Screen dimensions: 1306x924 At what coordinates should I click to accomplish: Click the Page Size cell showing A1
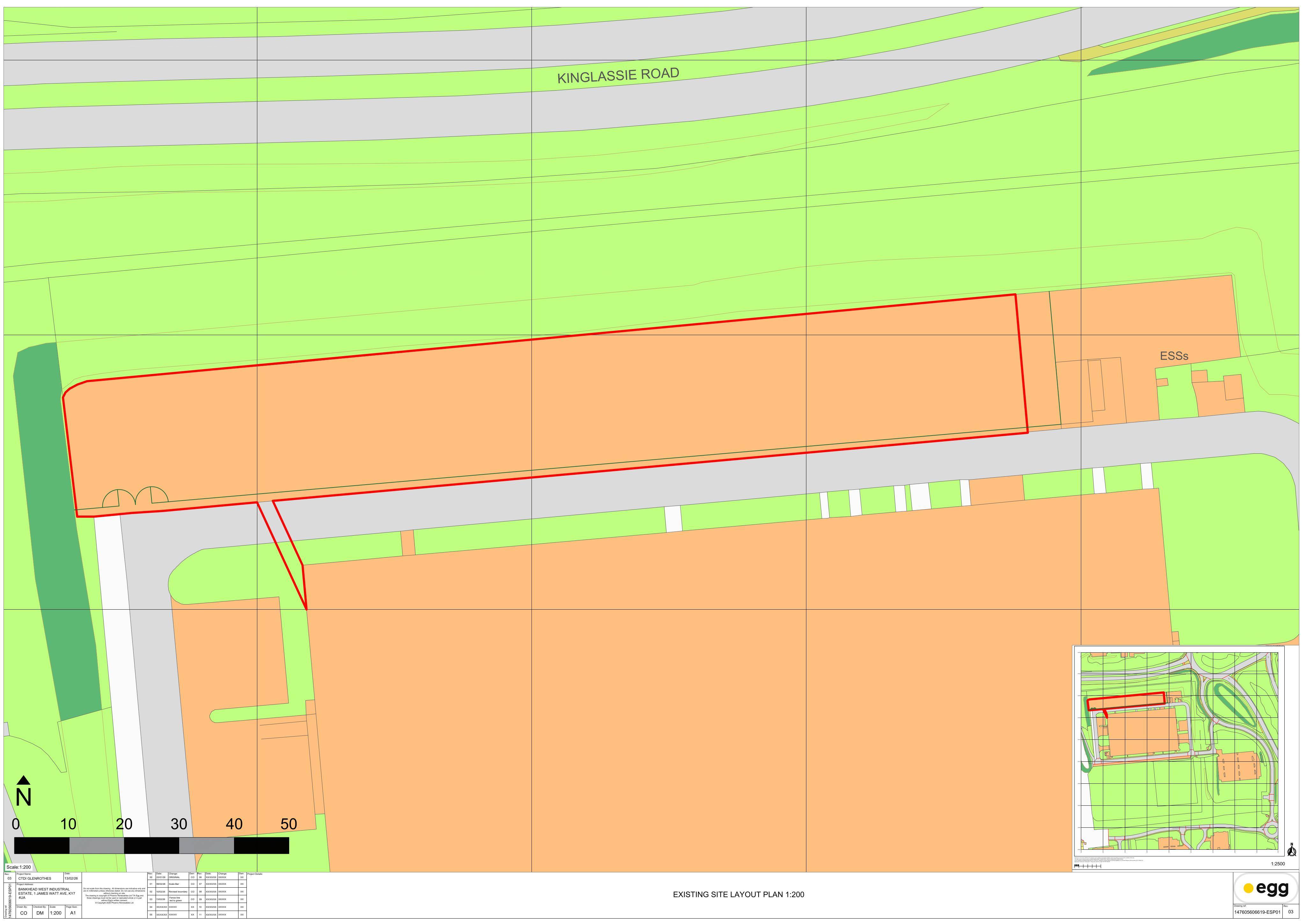(x=73, y=913)
